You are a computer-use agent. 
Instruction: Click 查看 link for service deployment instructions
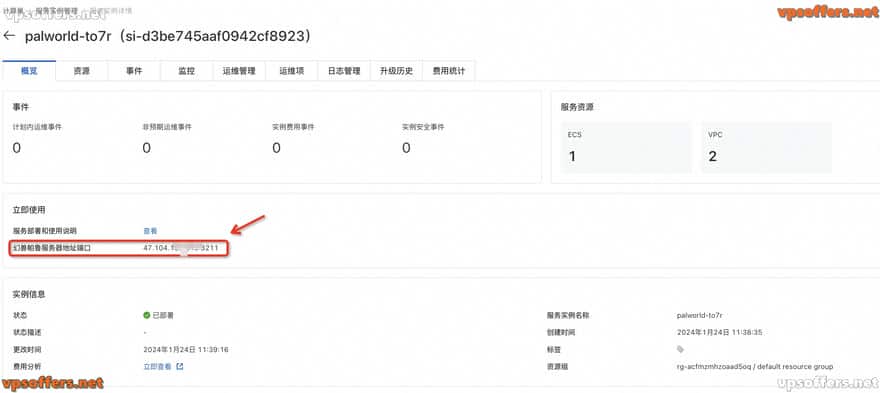[150, 231]
